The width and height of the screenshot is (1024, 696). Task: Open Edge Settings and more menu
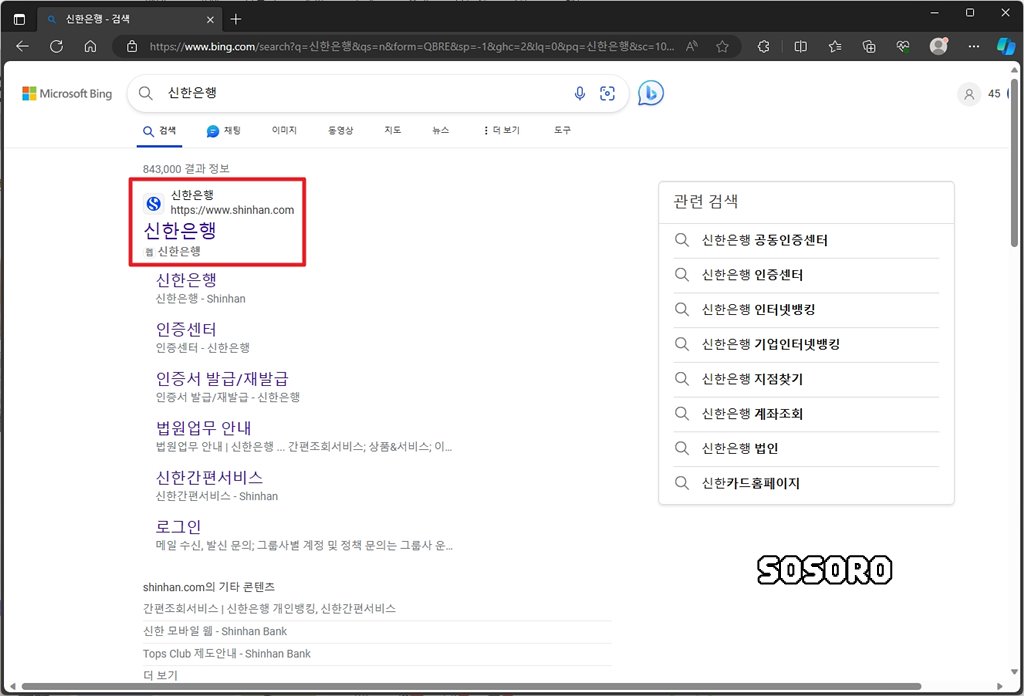coord(973,46)
